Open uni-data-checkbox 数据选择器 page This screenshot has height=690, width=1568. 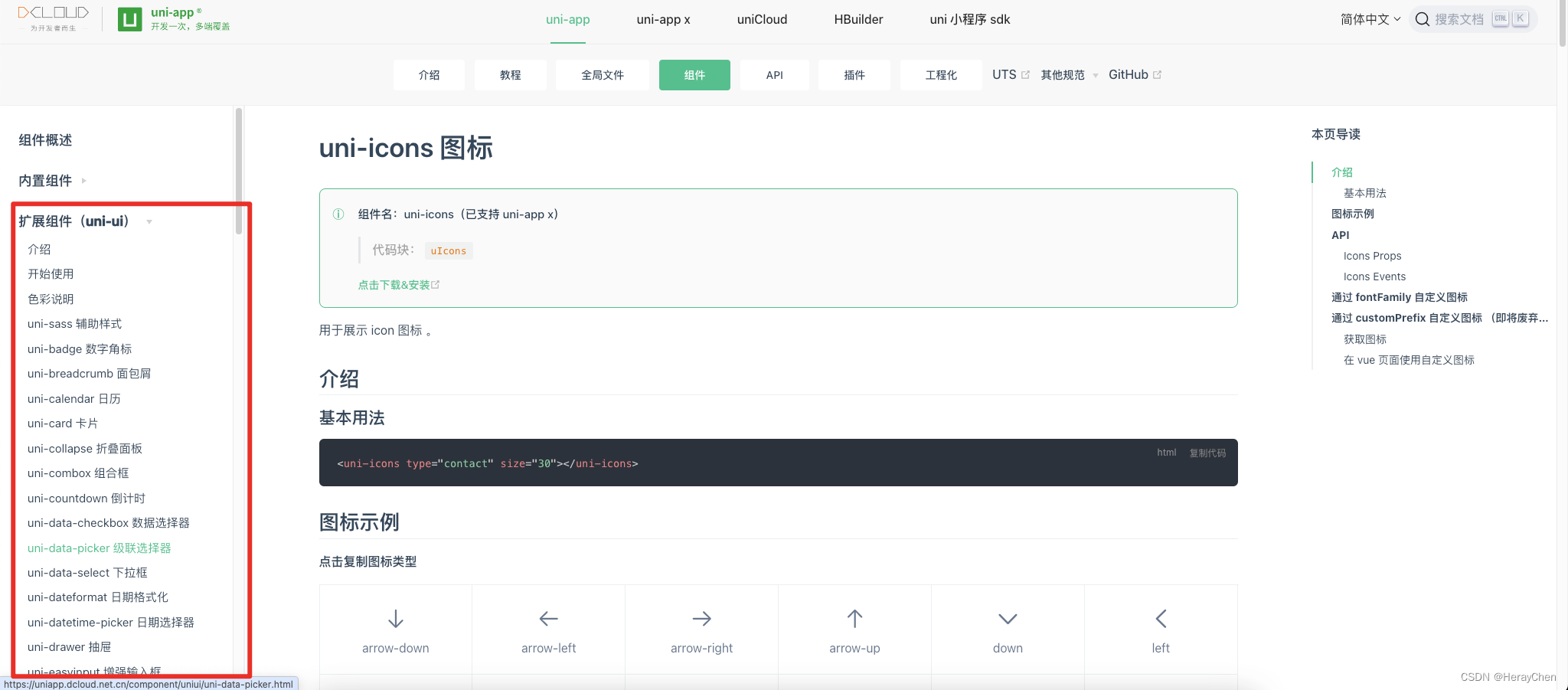pyautogui.click(x=109, y=523)
